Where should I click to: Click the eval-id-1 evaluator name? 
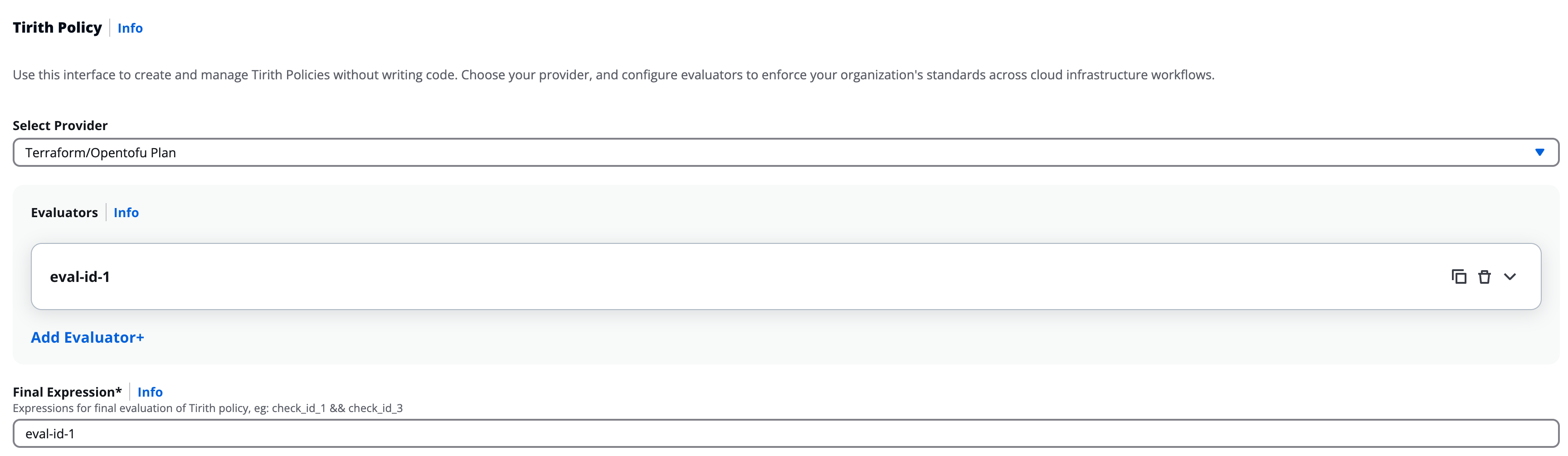coord(80,277)
